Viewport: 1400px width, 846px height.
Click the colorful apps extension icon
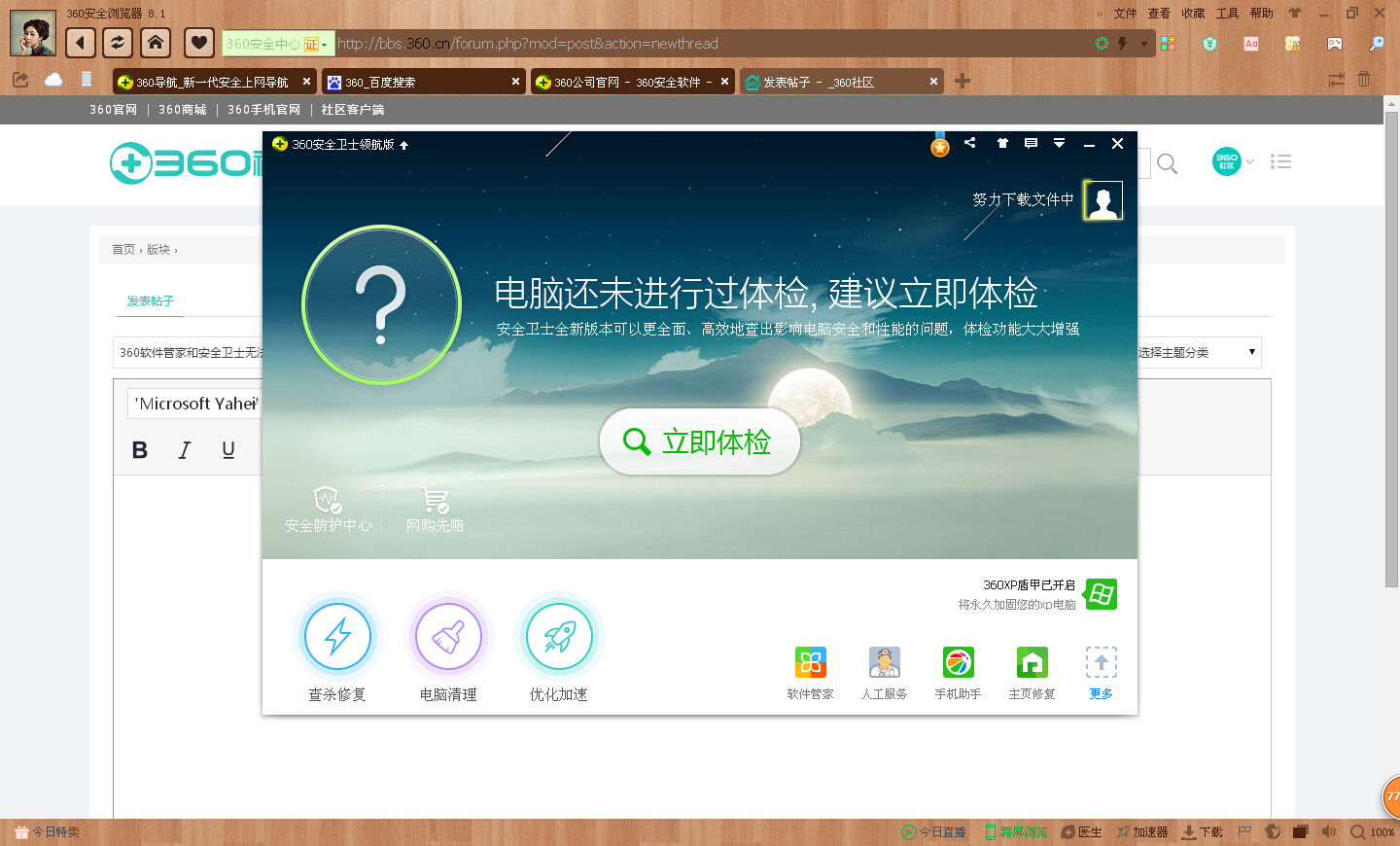(1168, 44)
